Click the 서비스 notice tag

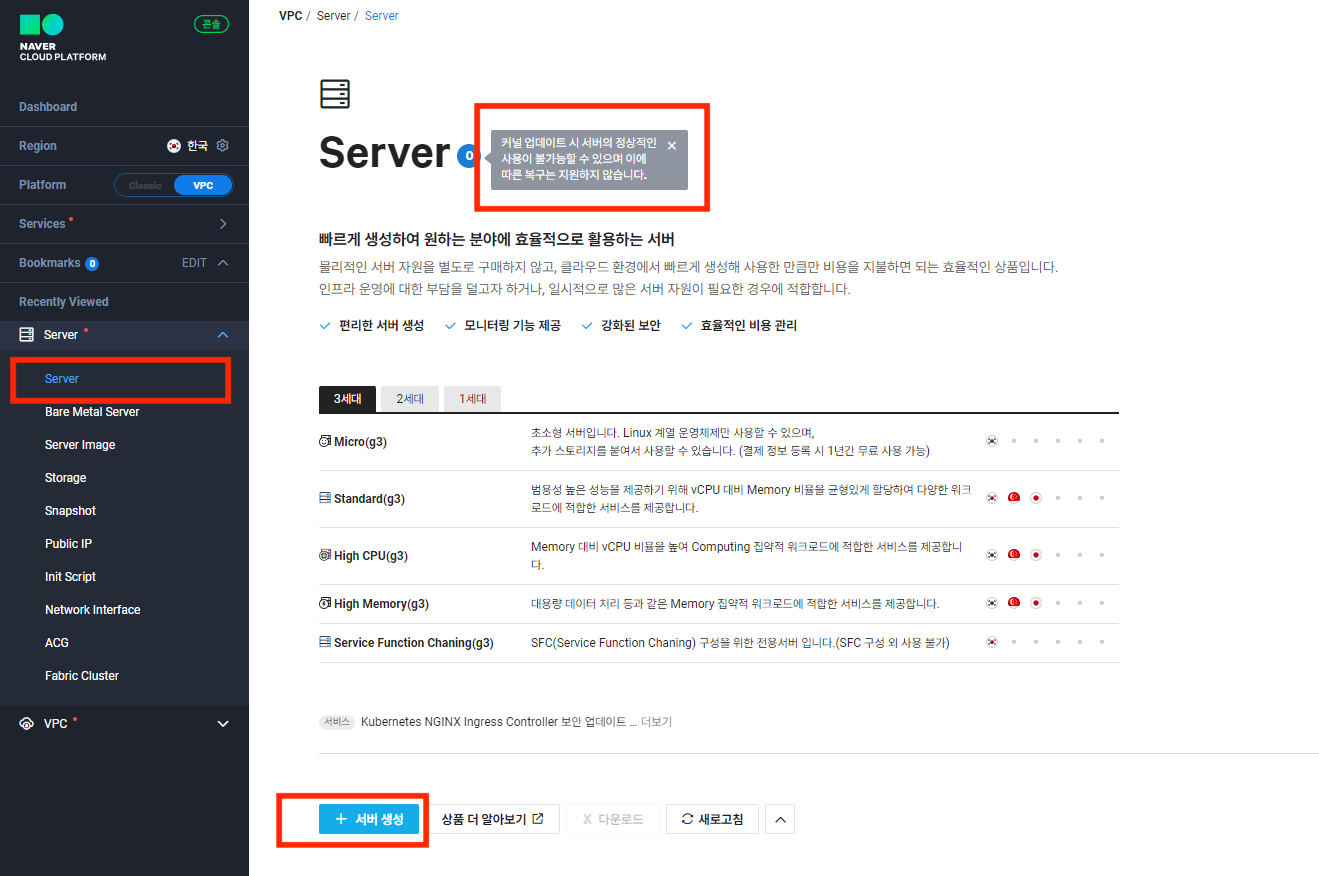[x=337, y=722]
